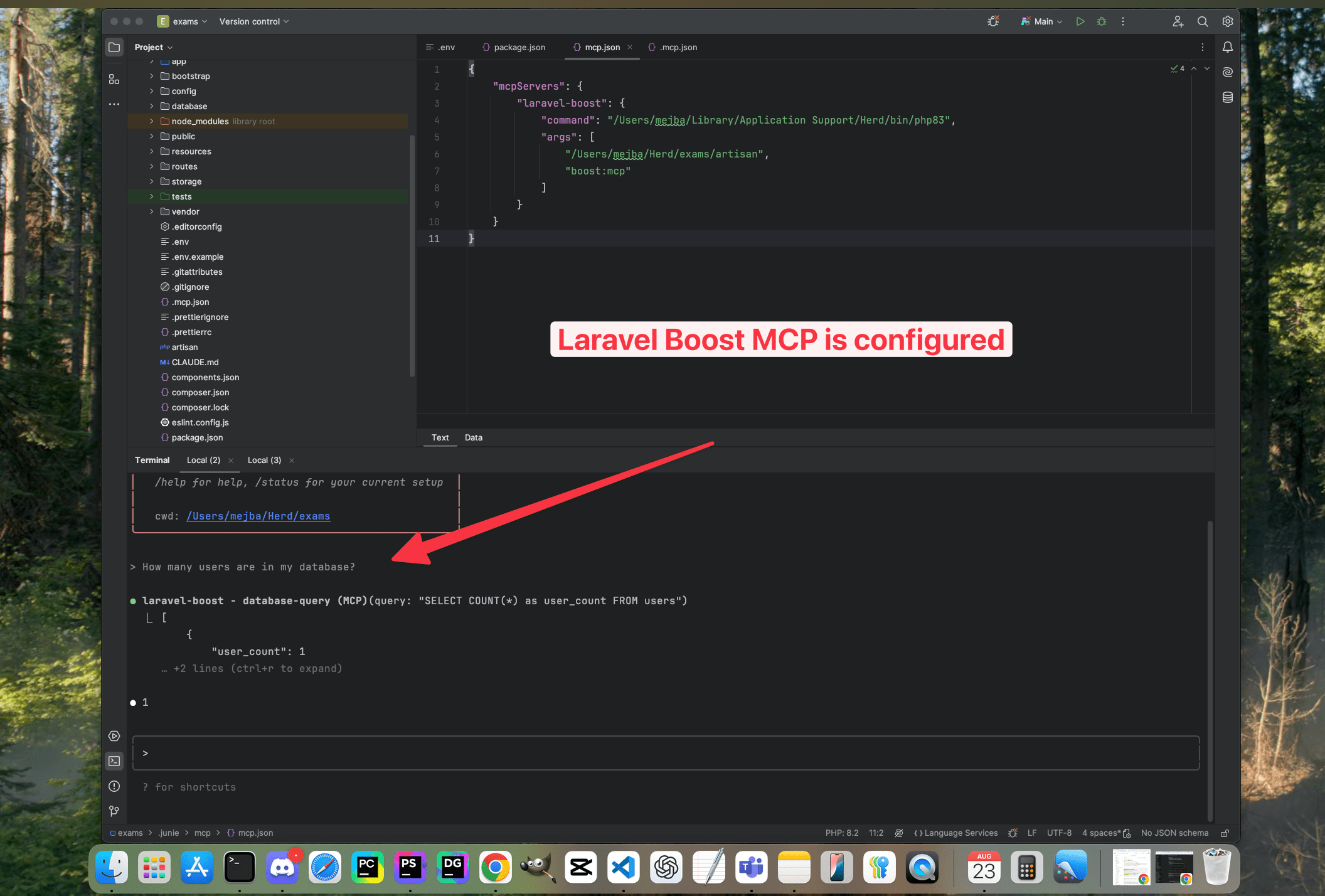Click the .junie breadcrumb in the navigation bar
The image size is (1325, 896).
point(168,833)
